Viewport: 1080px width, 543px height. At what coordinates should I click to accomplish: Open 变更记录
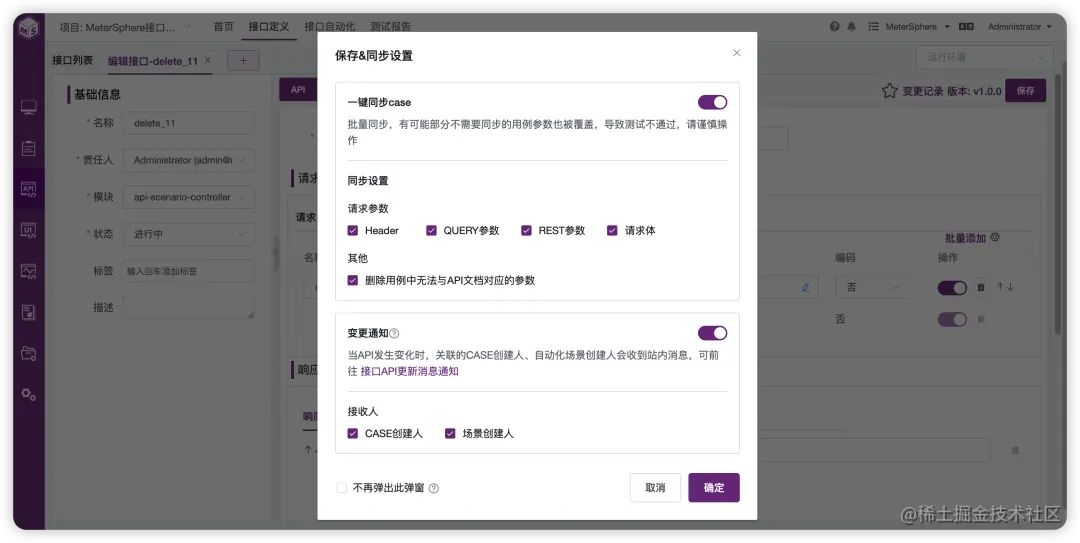coord(923,91)
